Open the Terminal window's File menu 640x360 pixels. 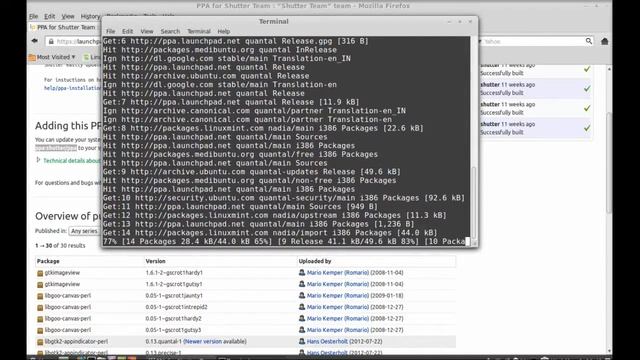click(111, 31)
